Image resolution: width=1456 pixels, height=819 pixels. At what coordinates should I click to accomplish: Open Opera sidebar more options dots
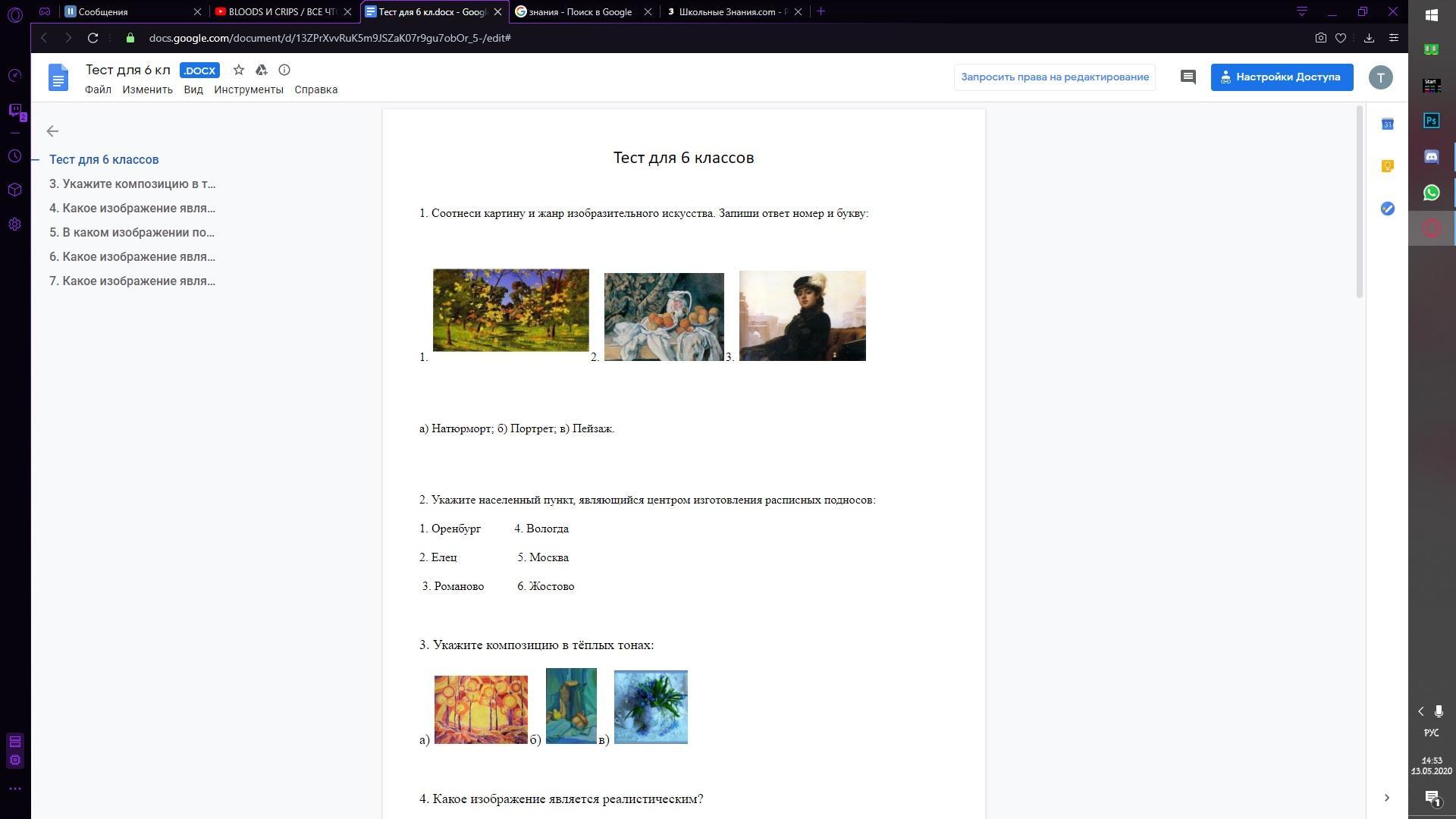point(14,789)
